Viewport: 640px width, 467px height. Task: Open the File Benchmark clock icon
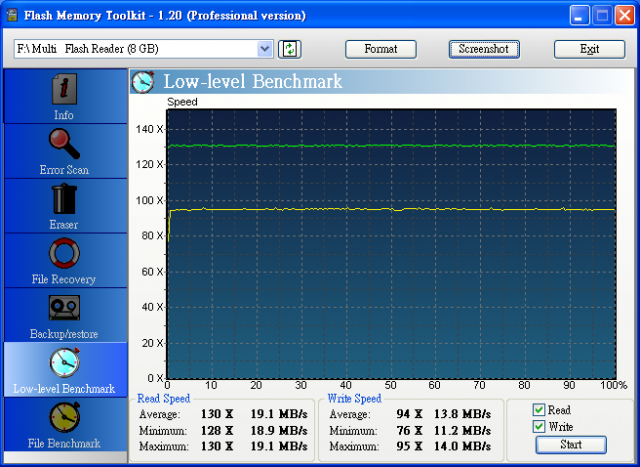tap(64, 418)
